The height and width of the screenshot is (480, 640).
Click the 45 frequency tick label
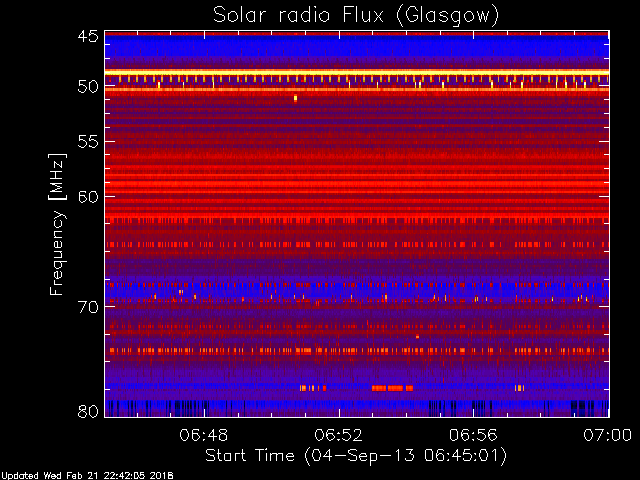(88, 36)
